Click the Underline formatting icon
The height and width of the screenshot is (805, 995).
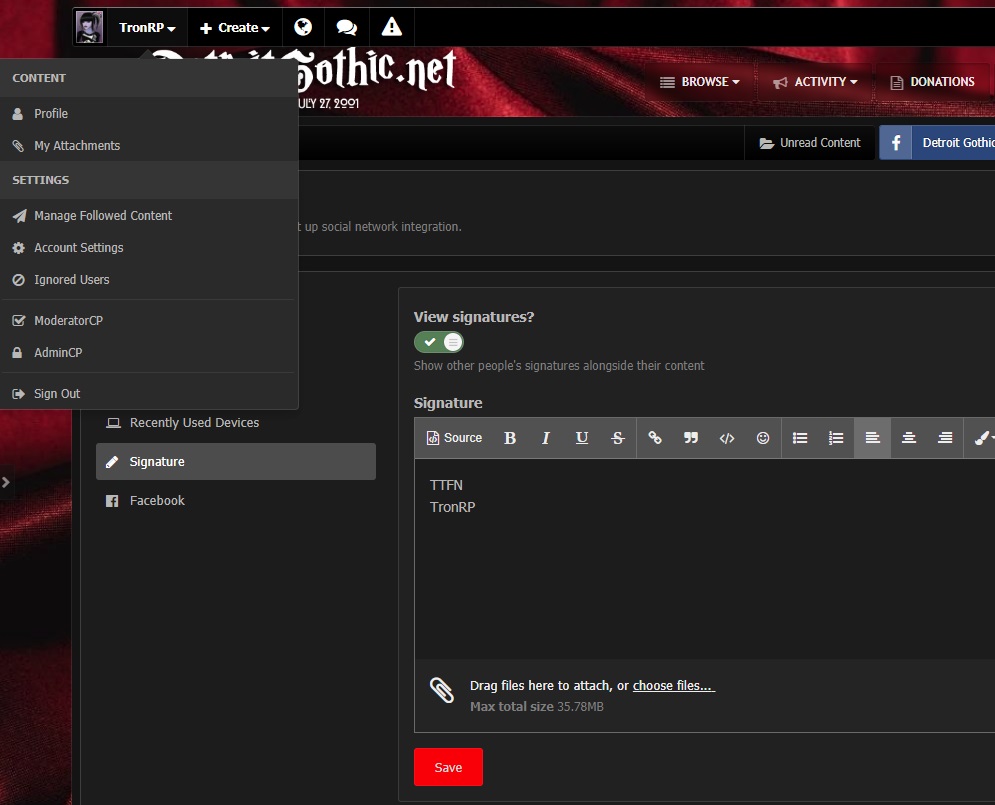(x=582, y=438)
